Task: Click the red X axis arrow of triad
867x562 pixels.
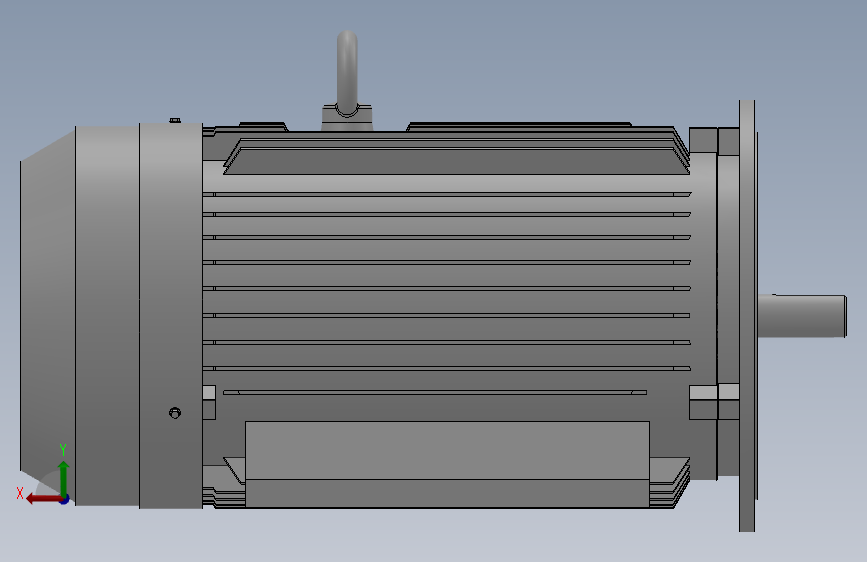Action: tap(43, 499)
